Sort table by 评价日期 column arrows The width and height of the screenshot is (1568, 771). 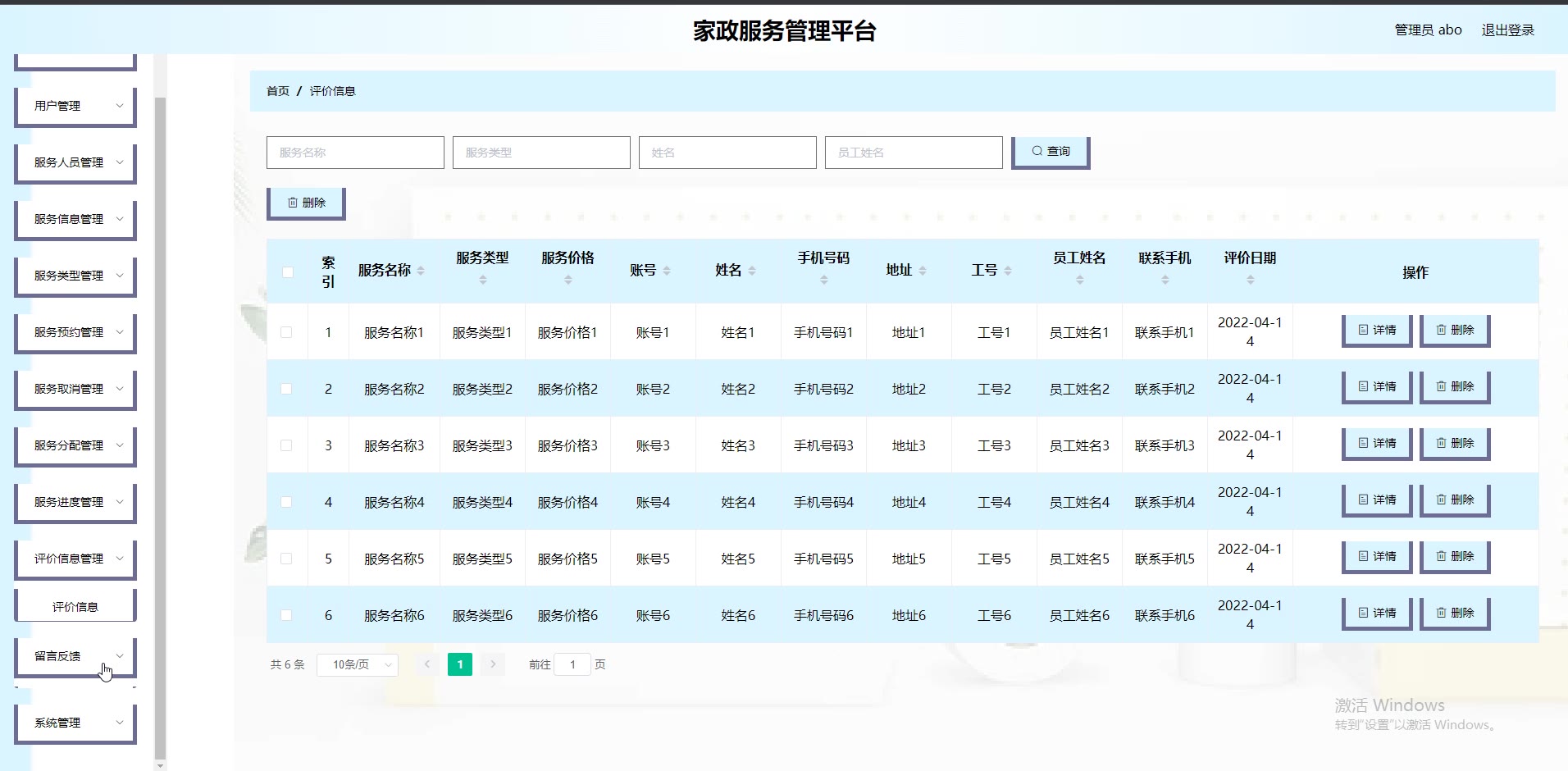click(x=1251, y=281)
